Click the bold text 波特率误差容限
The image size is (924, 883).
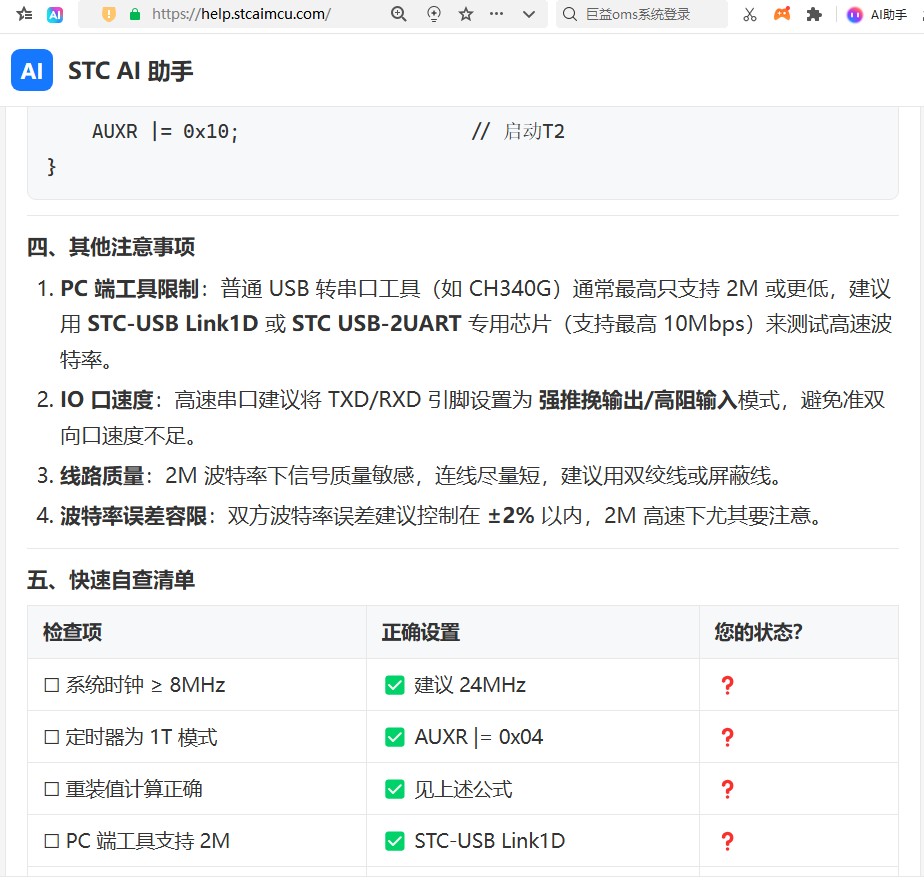click(x=133, y=516)
